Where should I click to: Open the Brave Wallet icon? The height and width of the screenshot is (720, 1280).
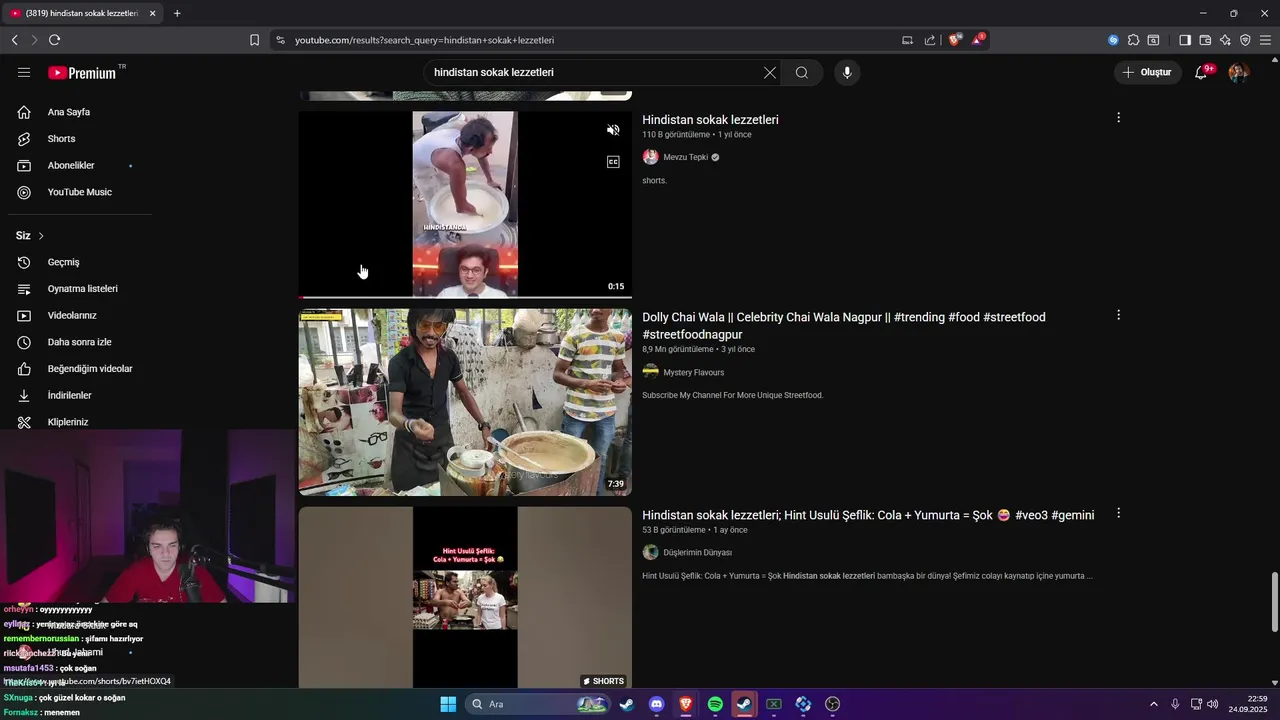[x=1205, y=40]
